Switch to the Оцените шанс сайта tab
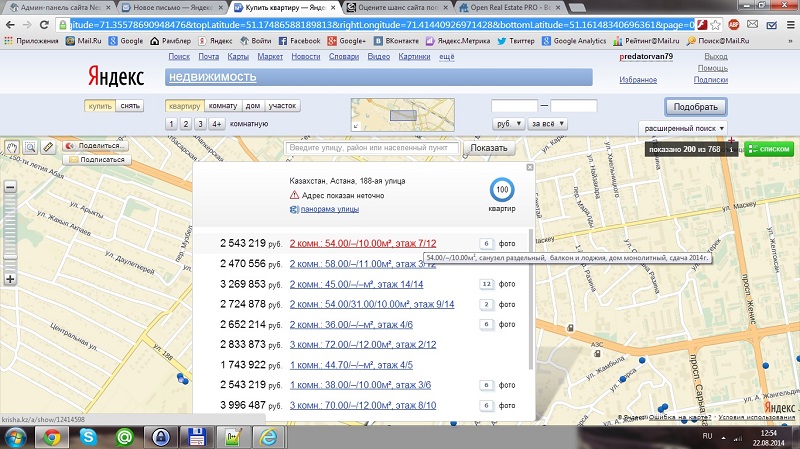The height and width of the screenshot is (449, 800). (398, 8)
